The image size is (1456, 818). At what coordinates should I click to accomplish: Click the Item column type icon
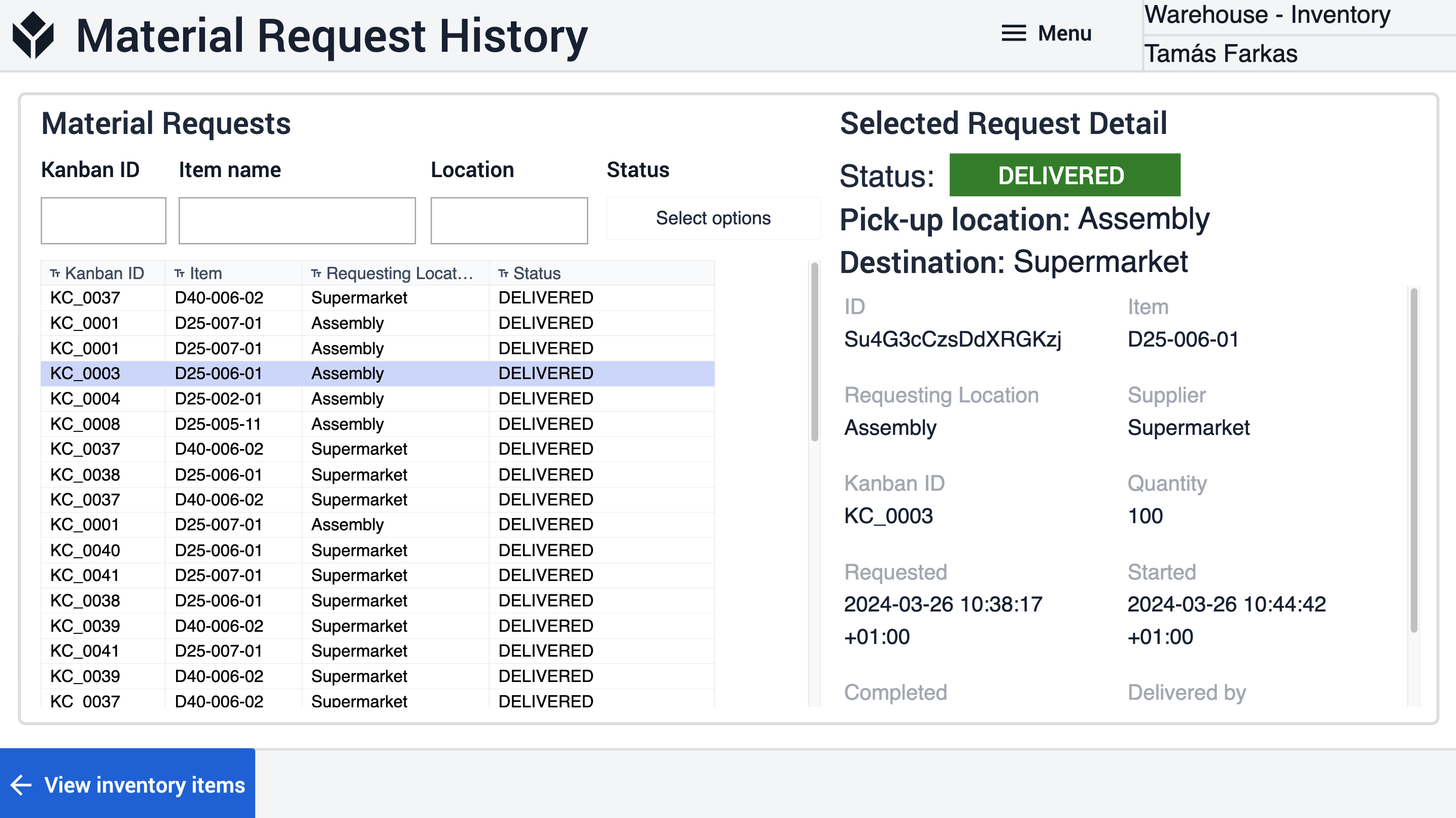tap(180, 274)
